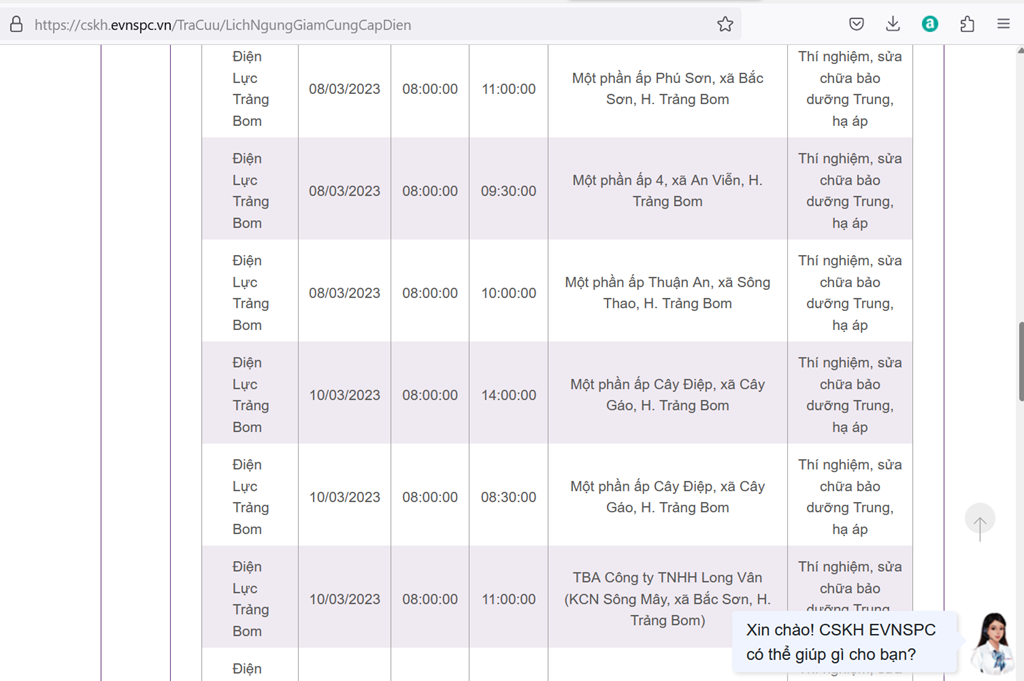
Task: Open the browser hamburger menu
Action: (1004, 25)
